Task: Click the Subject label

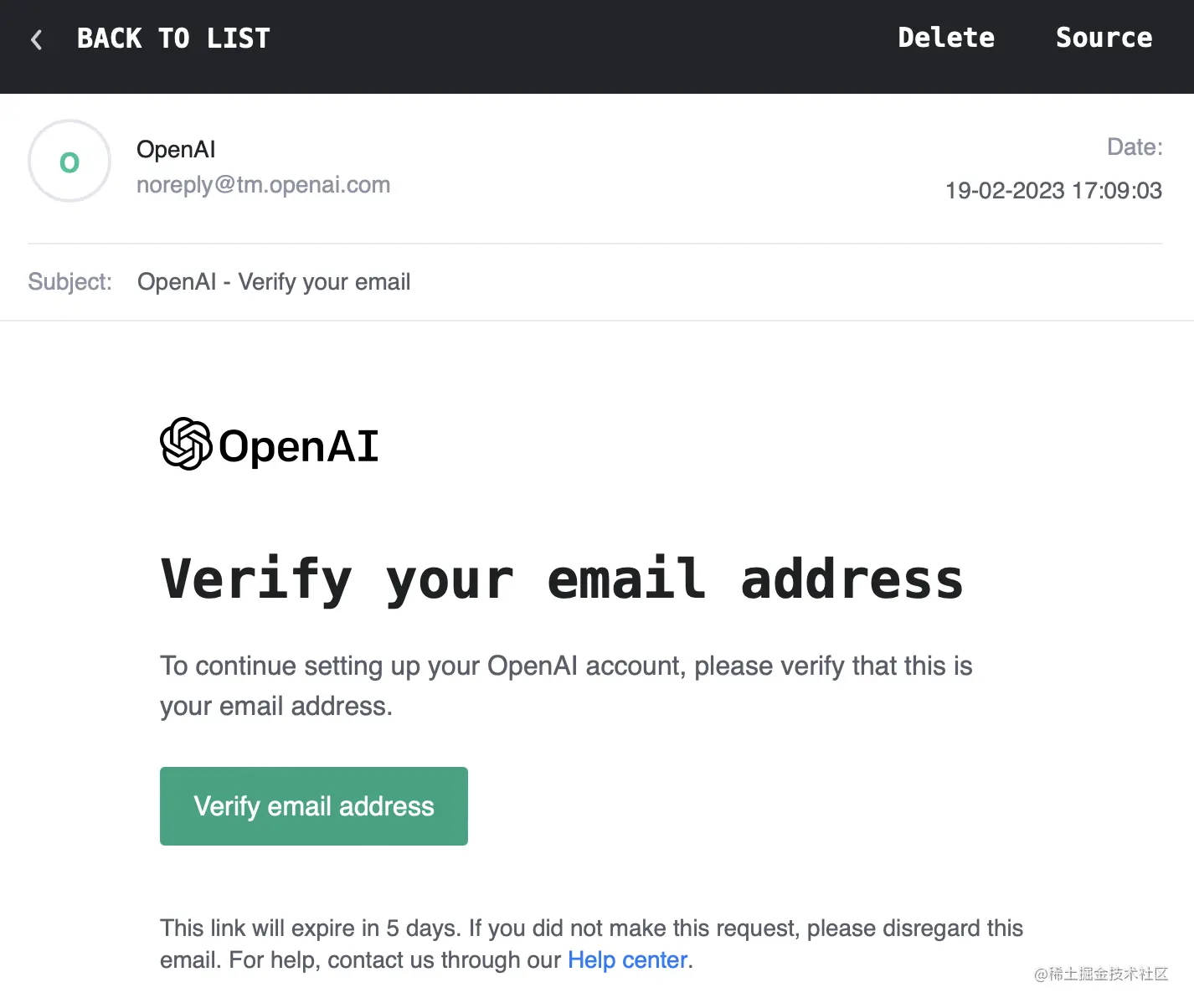Action: (69, 281)
